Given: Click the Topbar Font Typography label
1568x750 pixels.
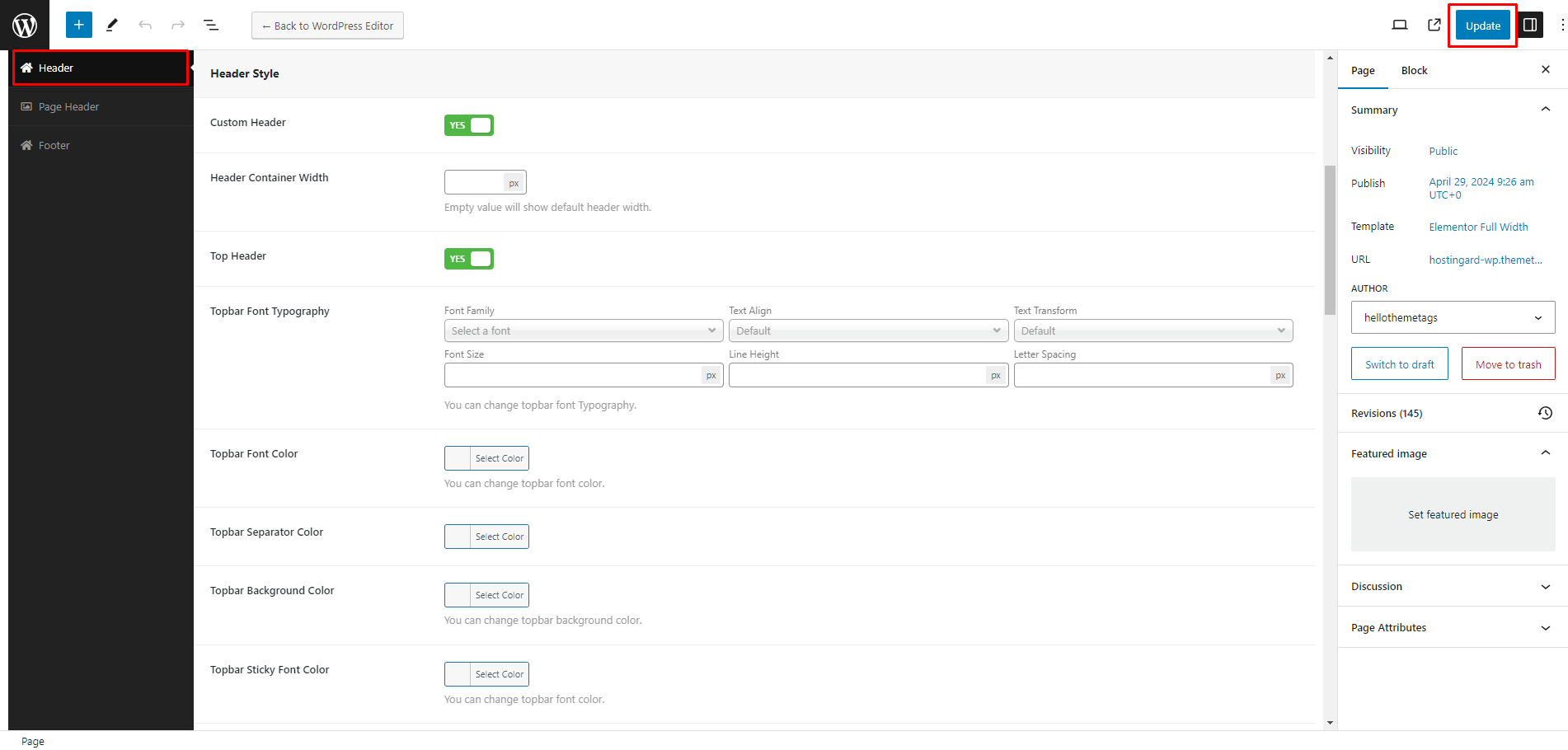Looking at the screenshot, I should [x=270, y=311].
